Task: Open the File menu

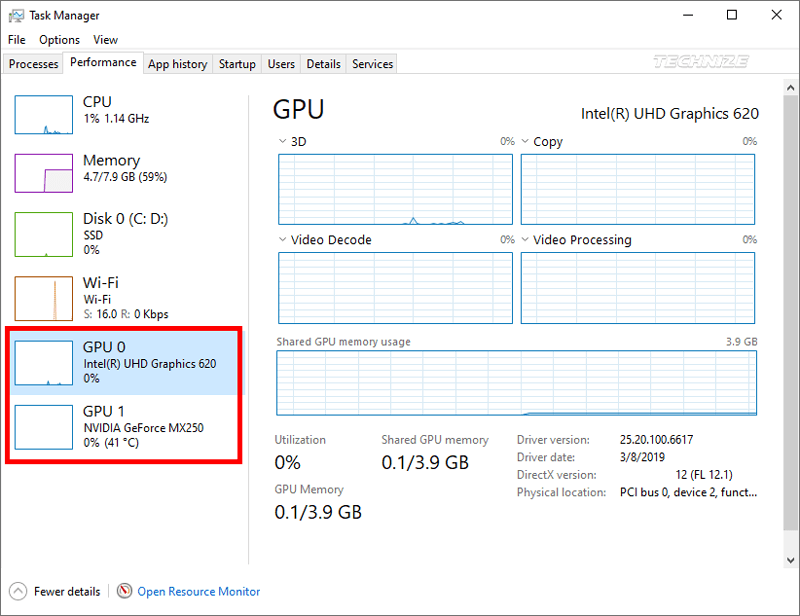Action: pos(17,40)
